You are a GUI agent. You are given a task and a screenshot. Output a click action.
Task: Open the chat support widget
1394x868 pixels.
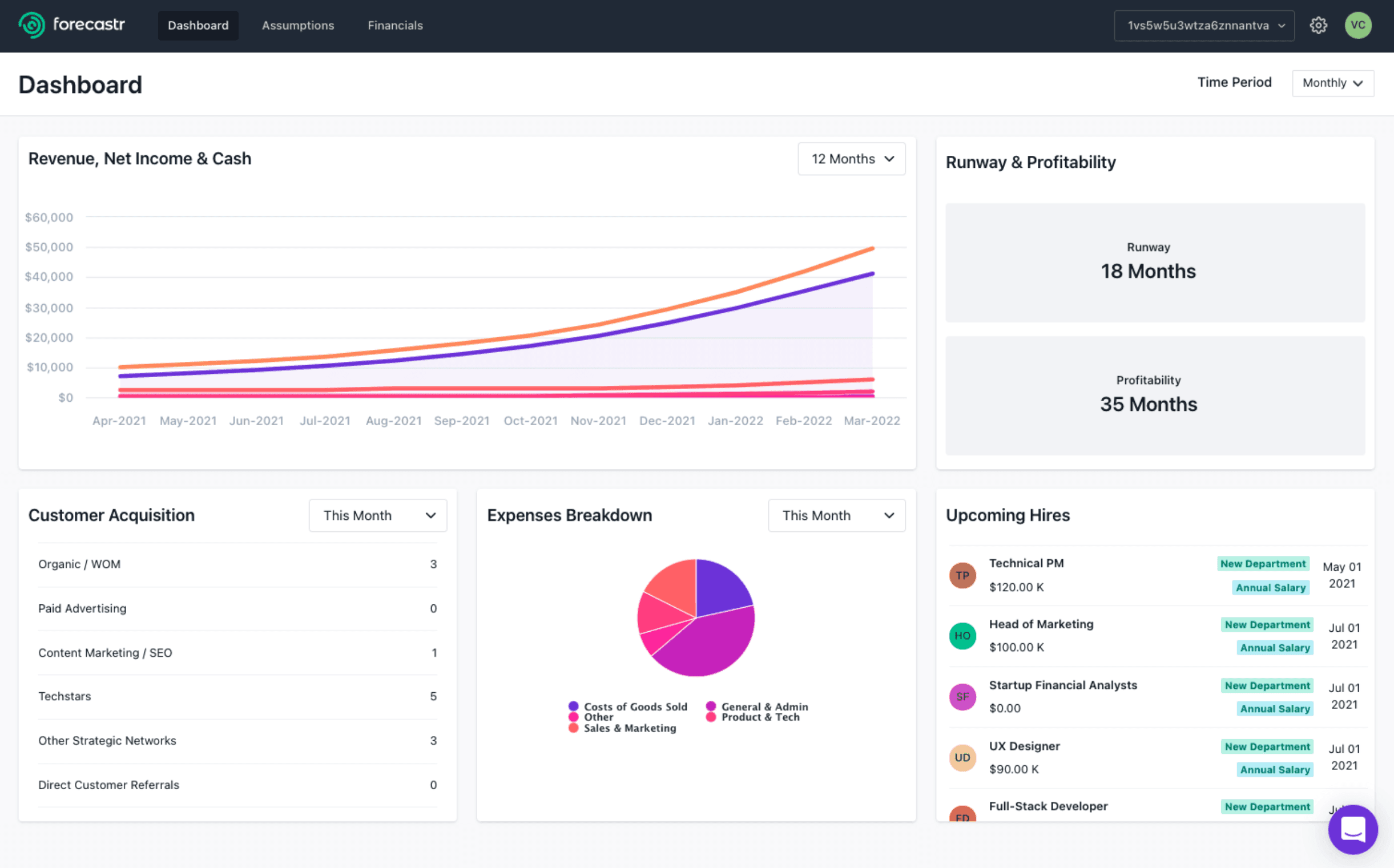[1353, 829]
